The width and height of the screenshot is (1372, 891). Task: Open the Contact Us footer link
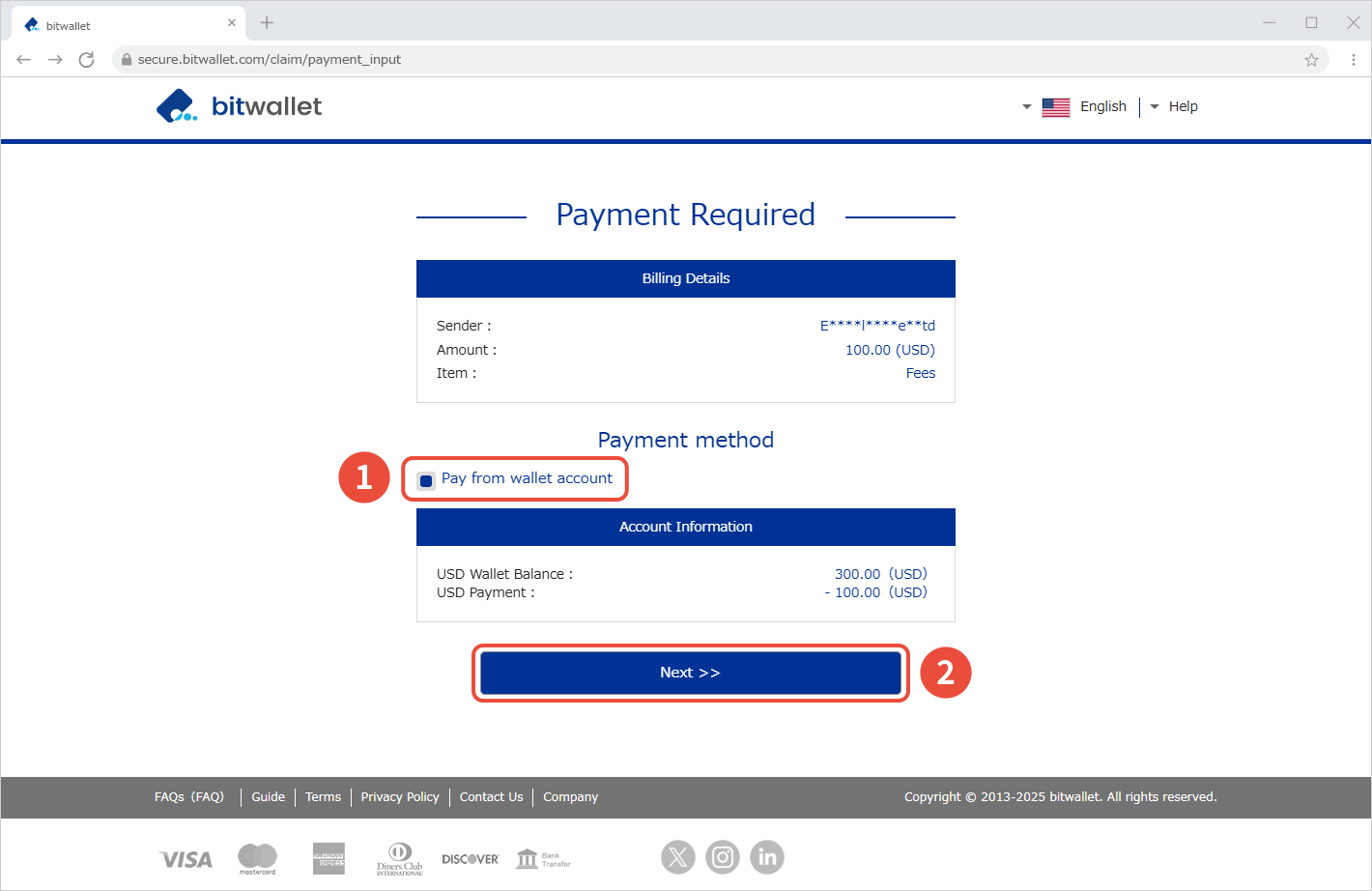(491, 797)
